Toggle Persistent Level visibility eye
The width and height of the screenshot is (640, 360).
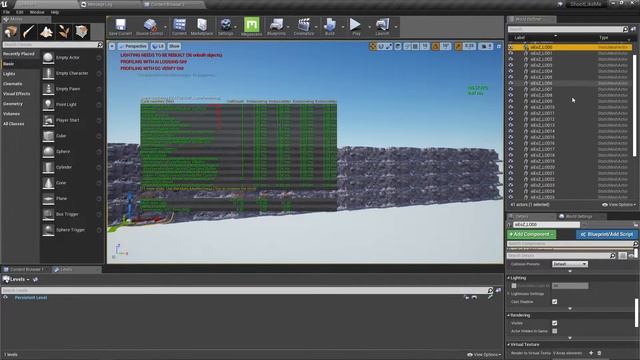point(5,298)
